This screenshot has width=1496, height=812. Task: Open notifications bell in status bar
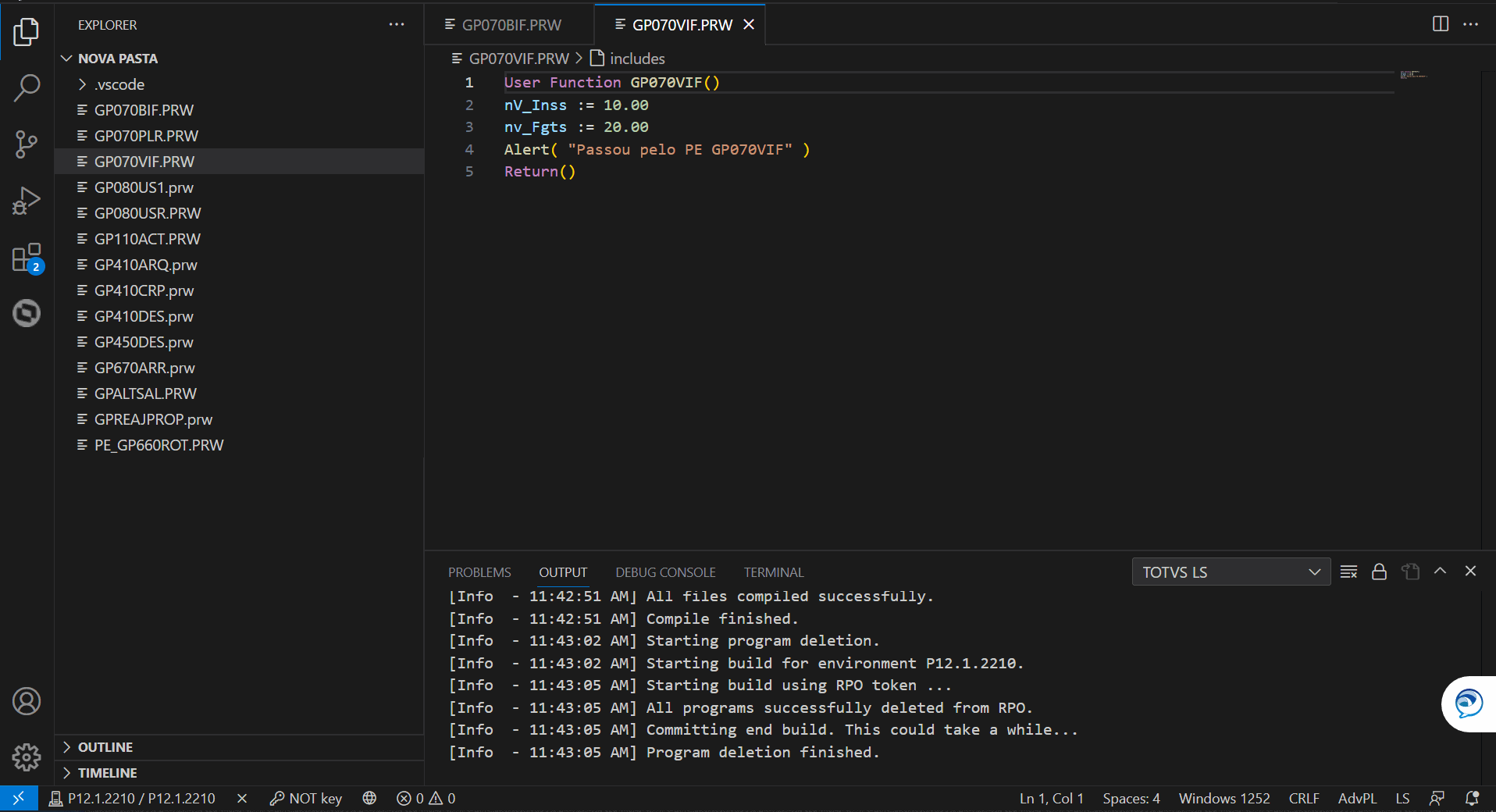click(x=1472, y=799)
